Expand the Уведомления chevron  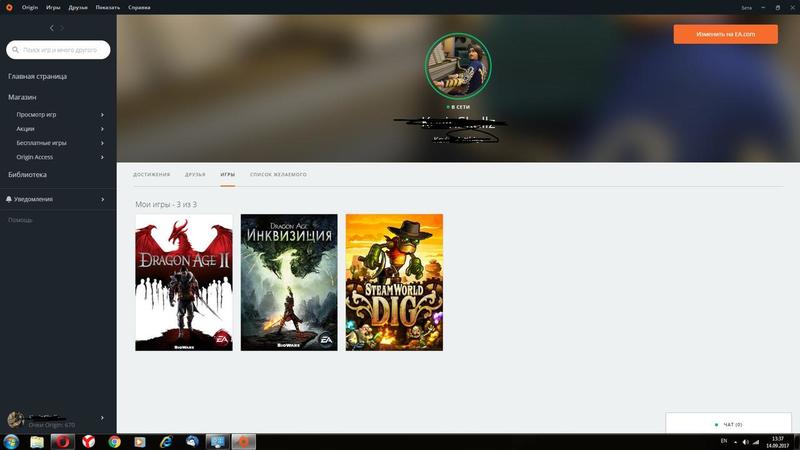[x=103, y=199]
